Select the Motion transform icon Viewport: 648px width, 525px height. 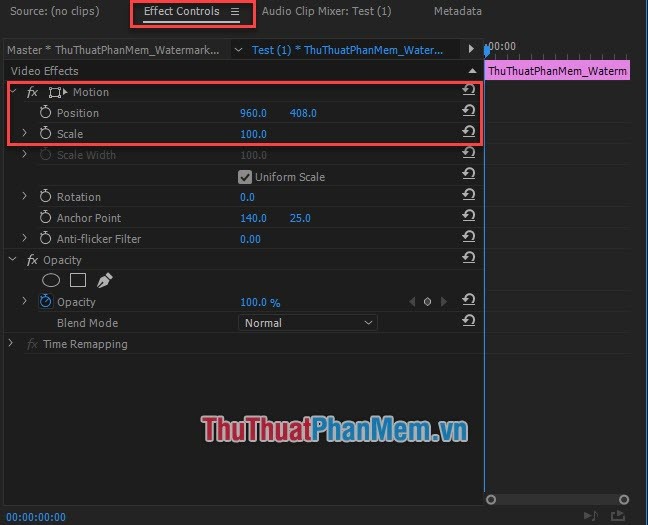coord(57,92)
